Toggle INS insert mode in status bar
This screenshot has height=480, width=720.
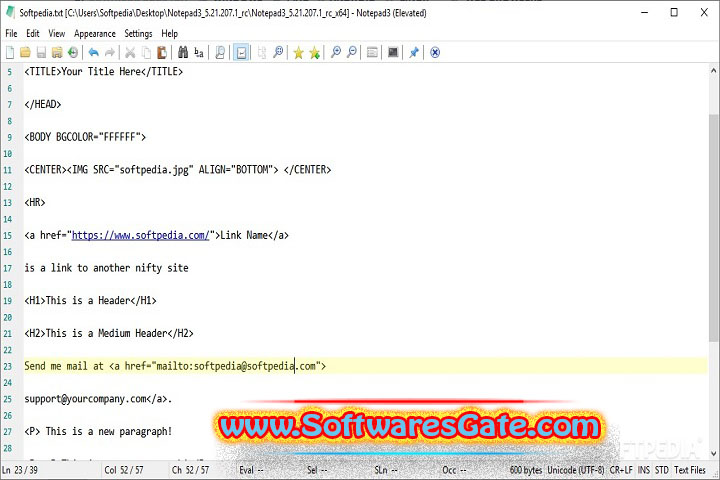[x=643, y=470]
